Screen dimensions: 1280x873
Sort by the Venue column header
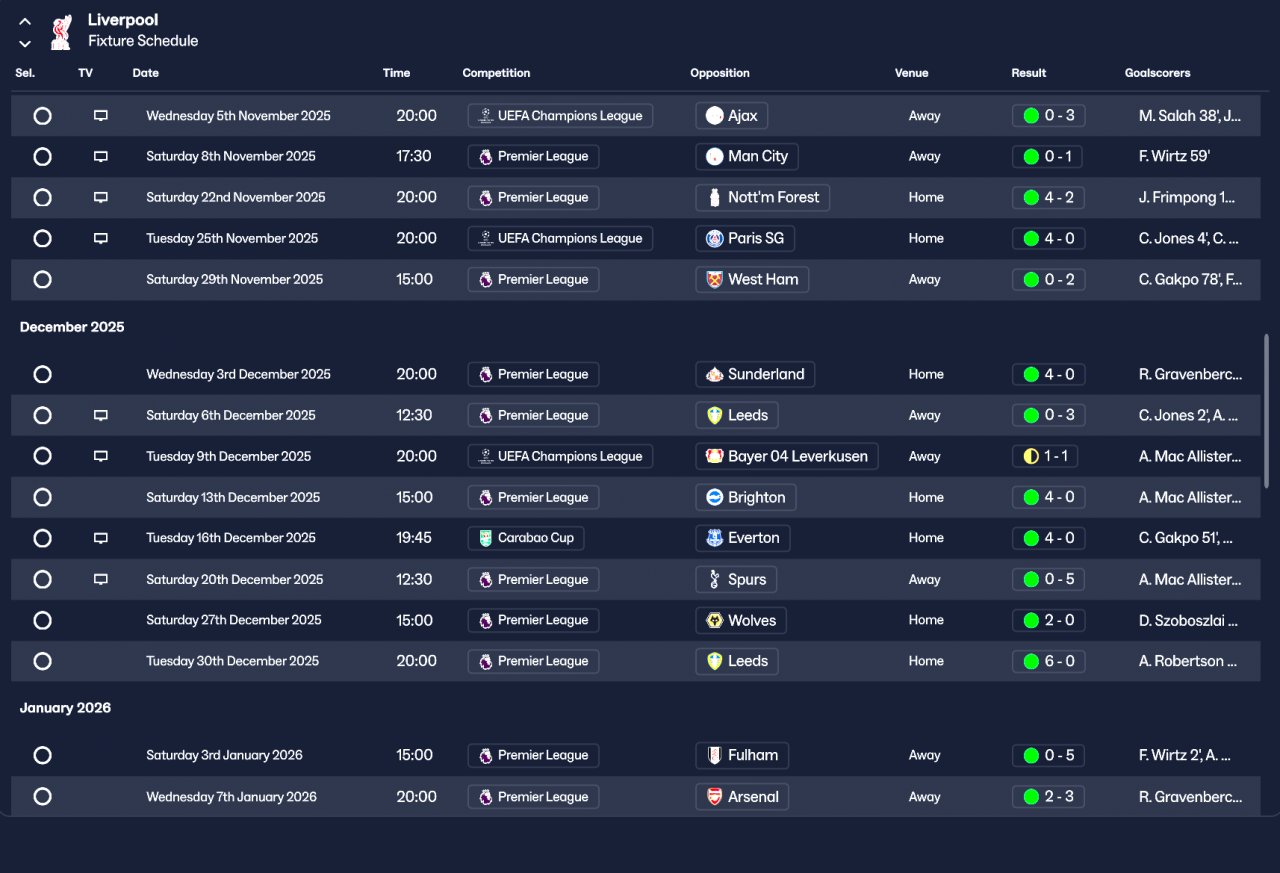pos(912,73)
